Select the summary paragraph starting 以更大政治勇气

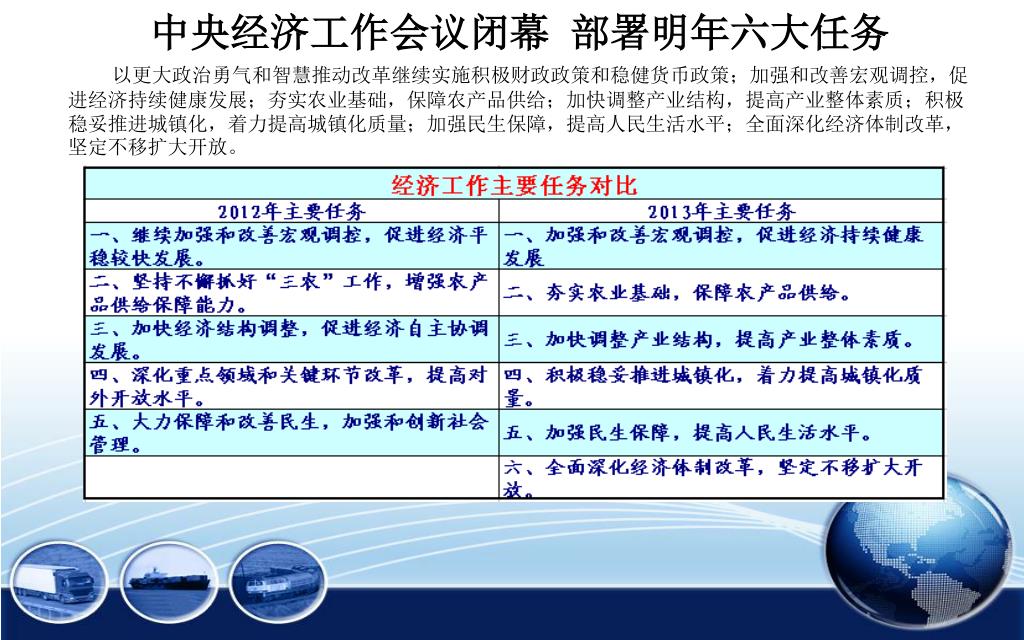[x=517, y=110]
